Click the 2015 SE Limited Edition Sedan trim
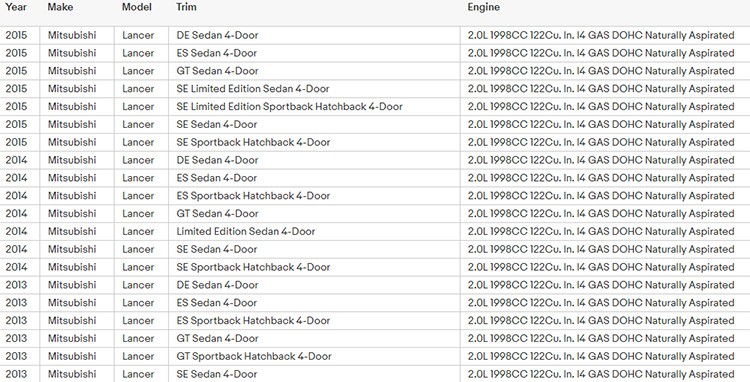750x382 pixels. pyautogui.click(x=253, y=89)
